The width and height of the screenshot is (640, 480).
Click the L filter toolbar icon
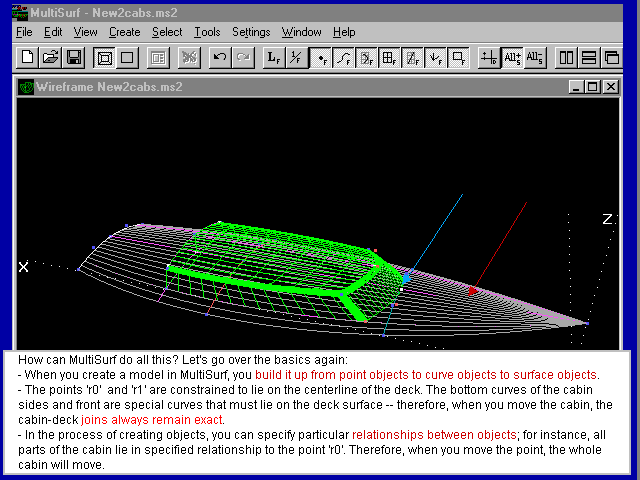coord(274,58)
